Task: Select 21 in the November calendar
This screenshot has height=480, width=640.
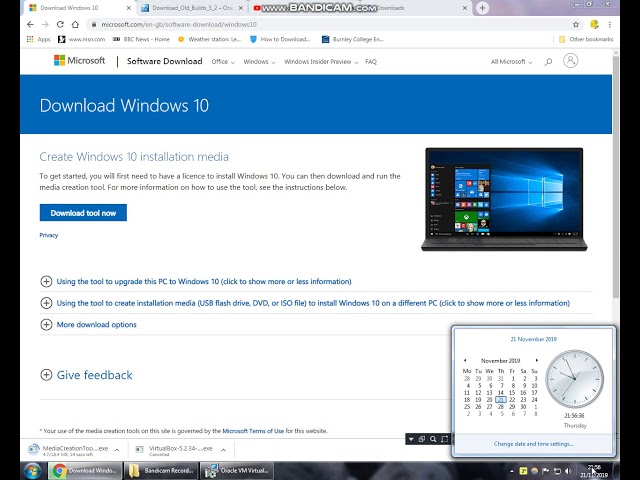Action: tap(501, 400)
